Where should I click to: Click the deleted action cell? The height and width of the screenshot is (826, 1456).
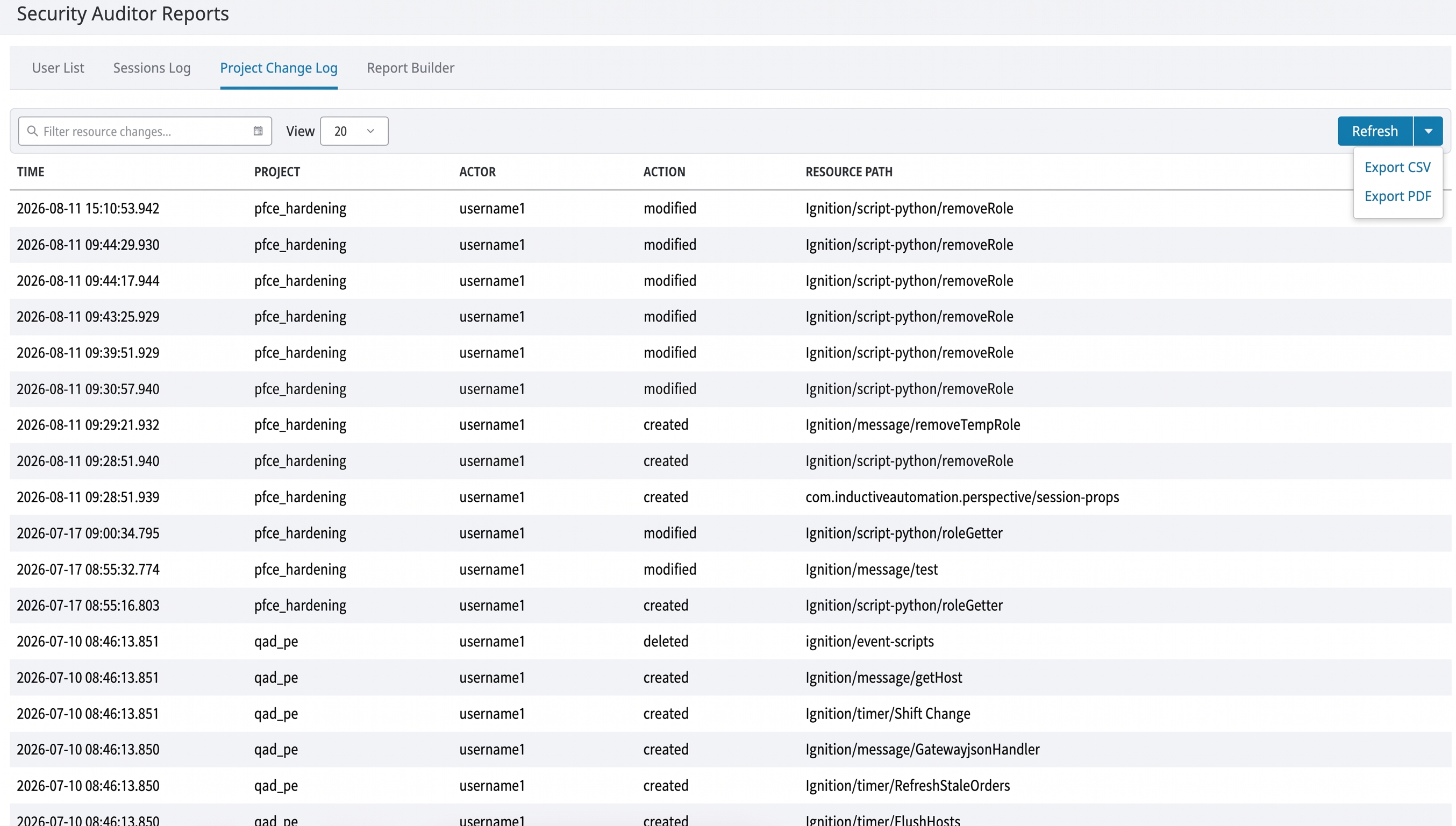coord(666,642)
